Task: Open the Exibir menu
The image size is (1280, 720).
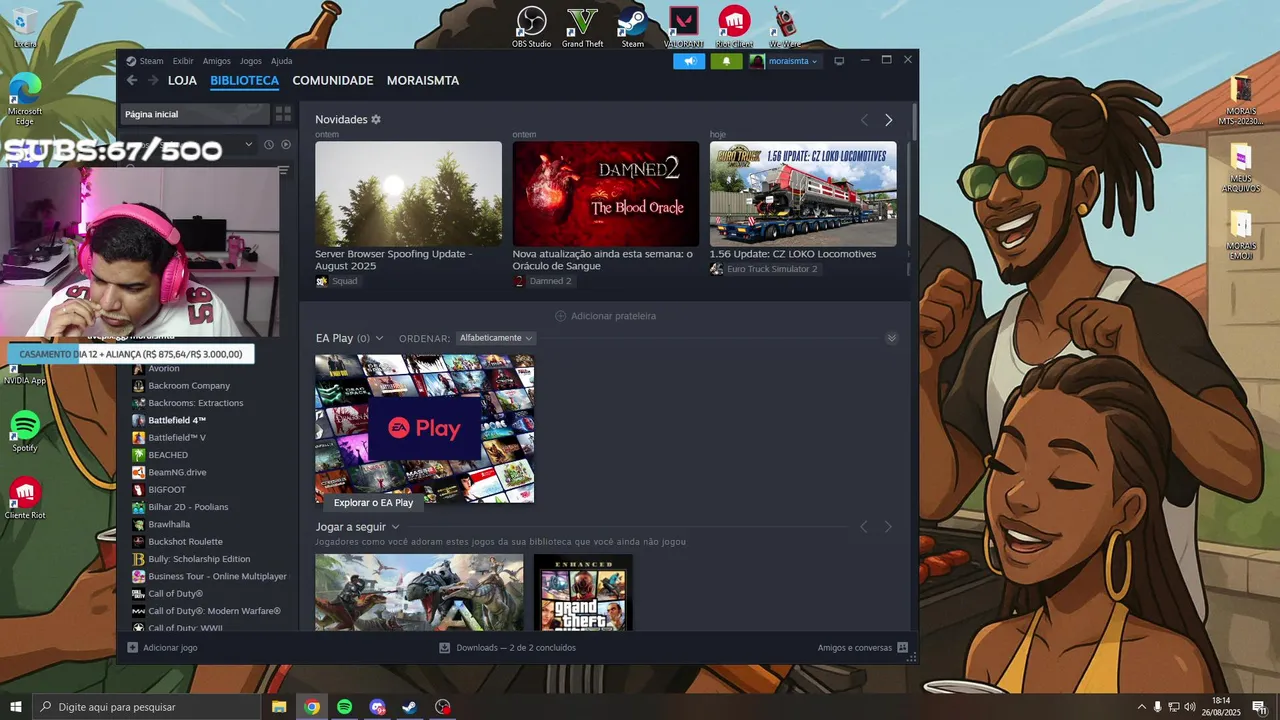Action: pyautogui.click(x=183, y=61)
